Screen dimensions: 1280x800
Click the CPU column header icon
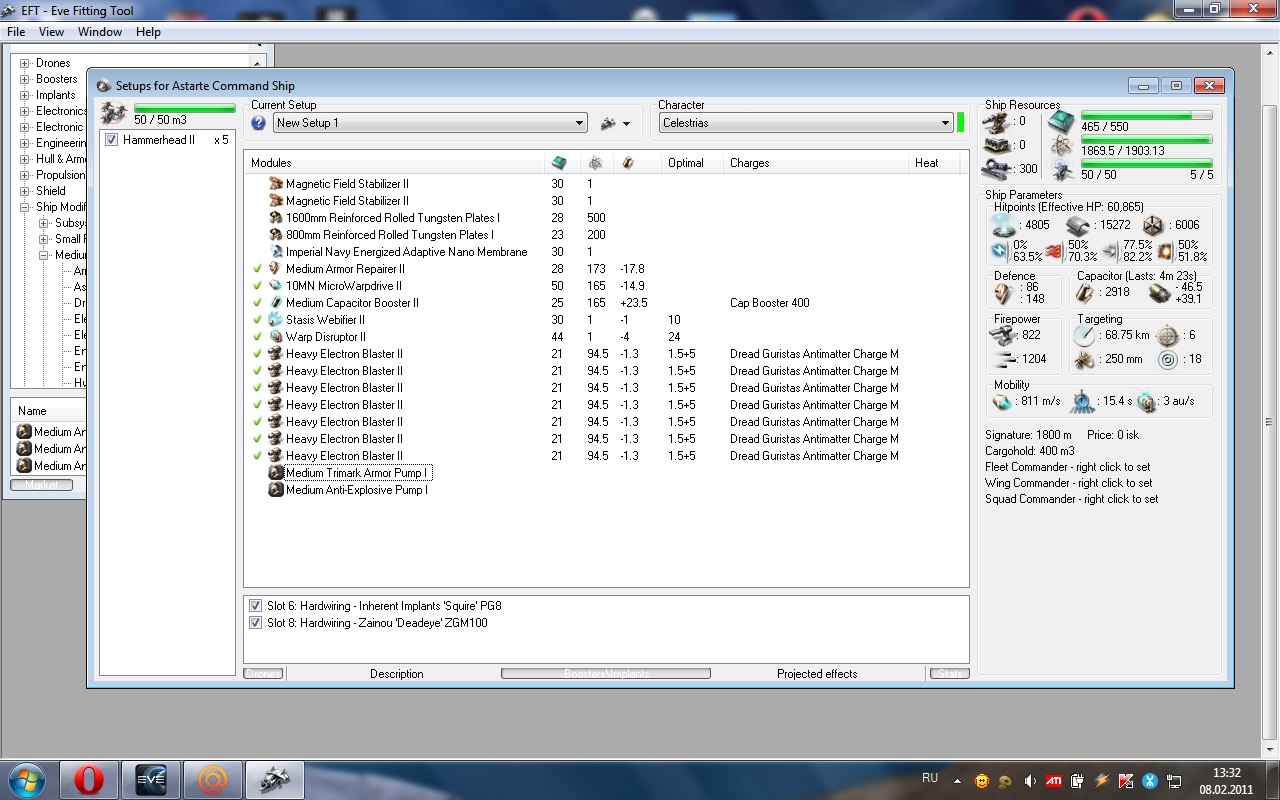pyautogui.click(x=559, y=163)
